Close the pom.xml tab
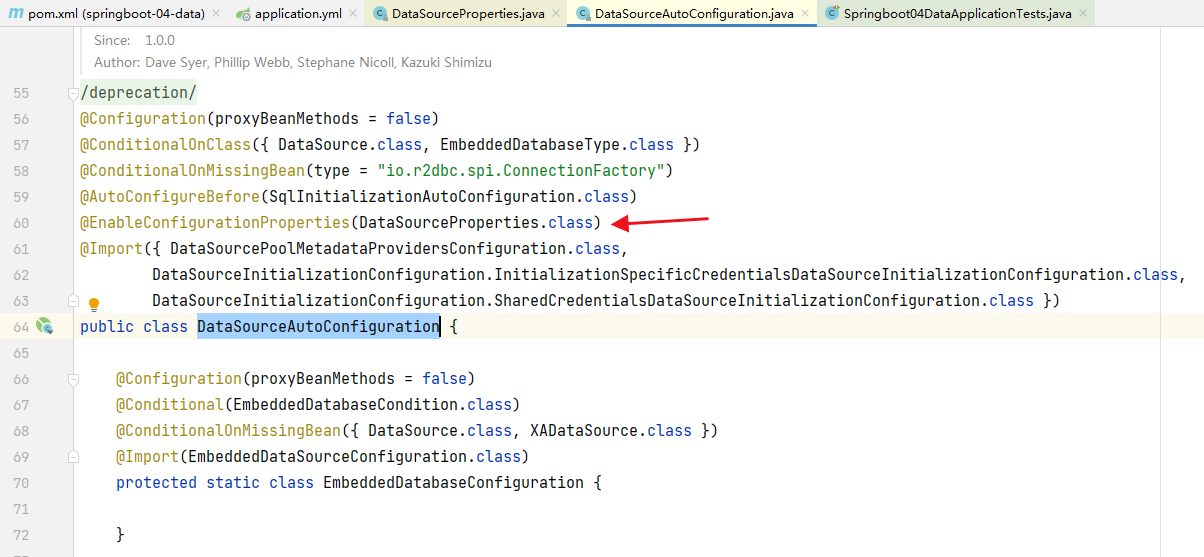 click(x=216, y=14)
